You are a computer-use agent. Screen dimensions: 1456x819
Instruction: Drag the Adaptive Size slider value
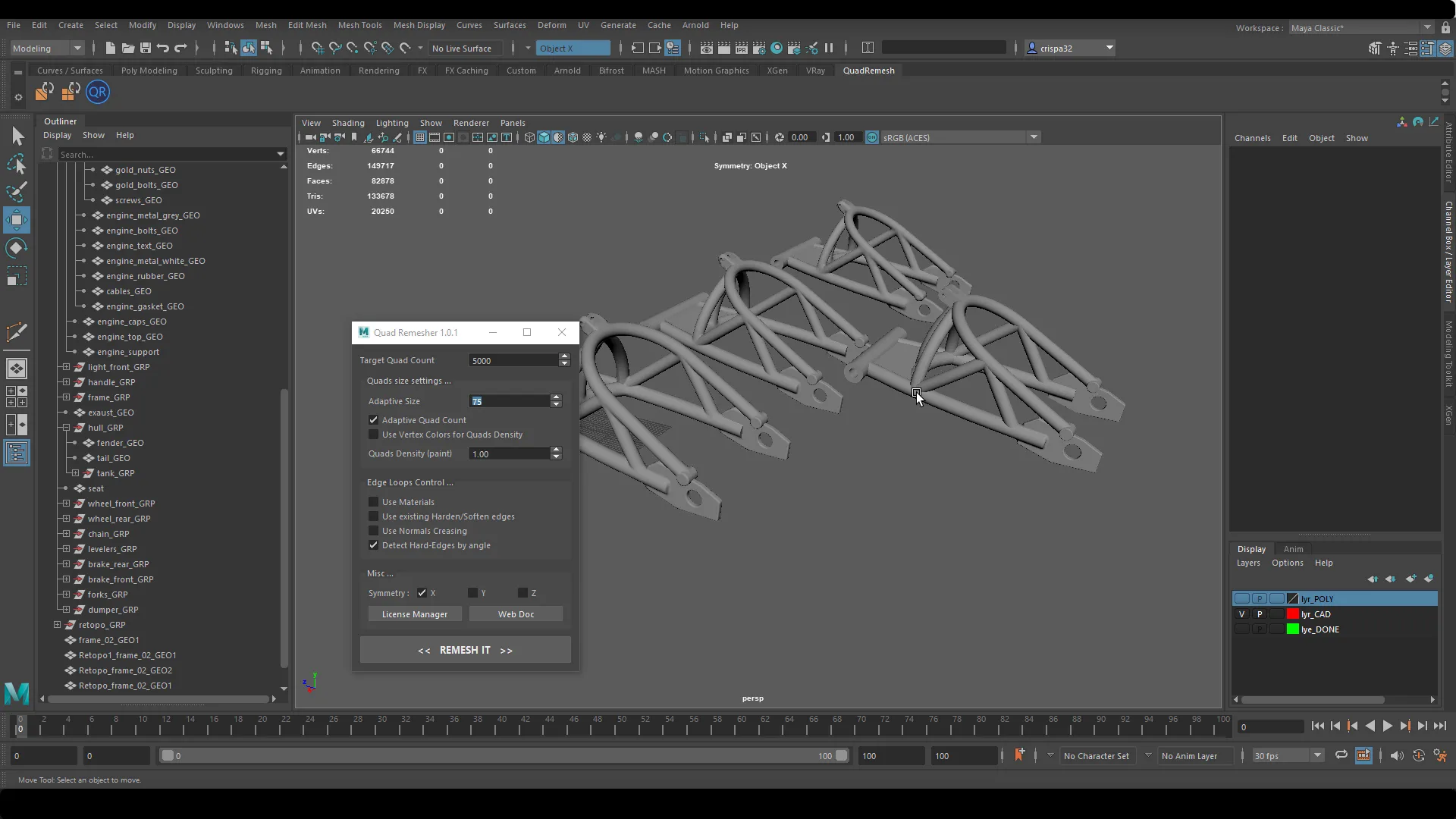510,401
